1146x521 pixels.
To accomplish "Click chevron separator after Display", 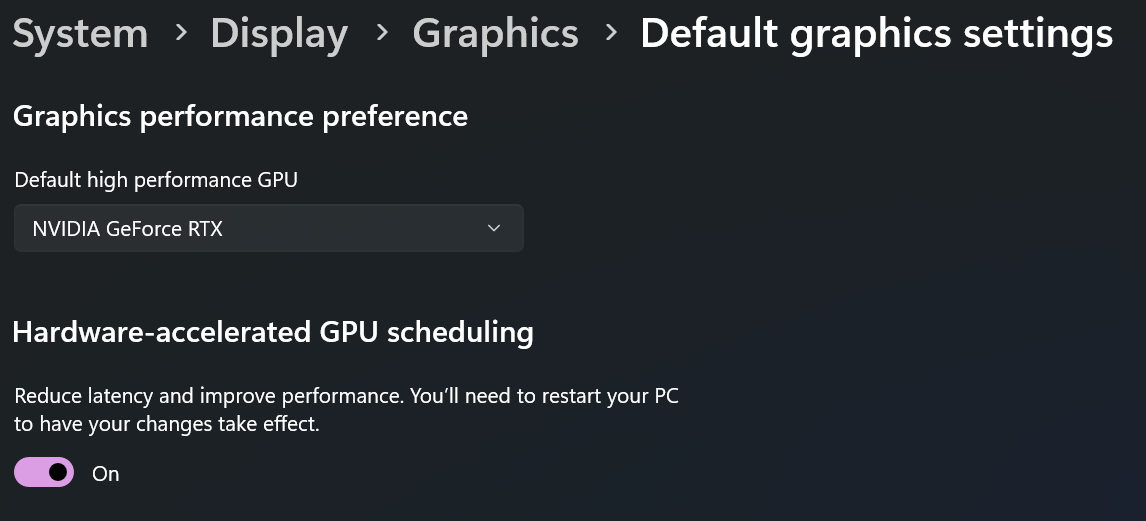I will point(382,32).
